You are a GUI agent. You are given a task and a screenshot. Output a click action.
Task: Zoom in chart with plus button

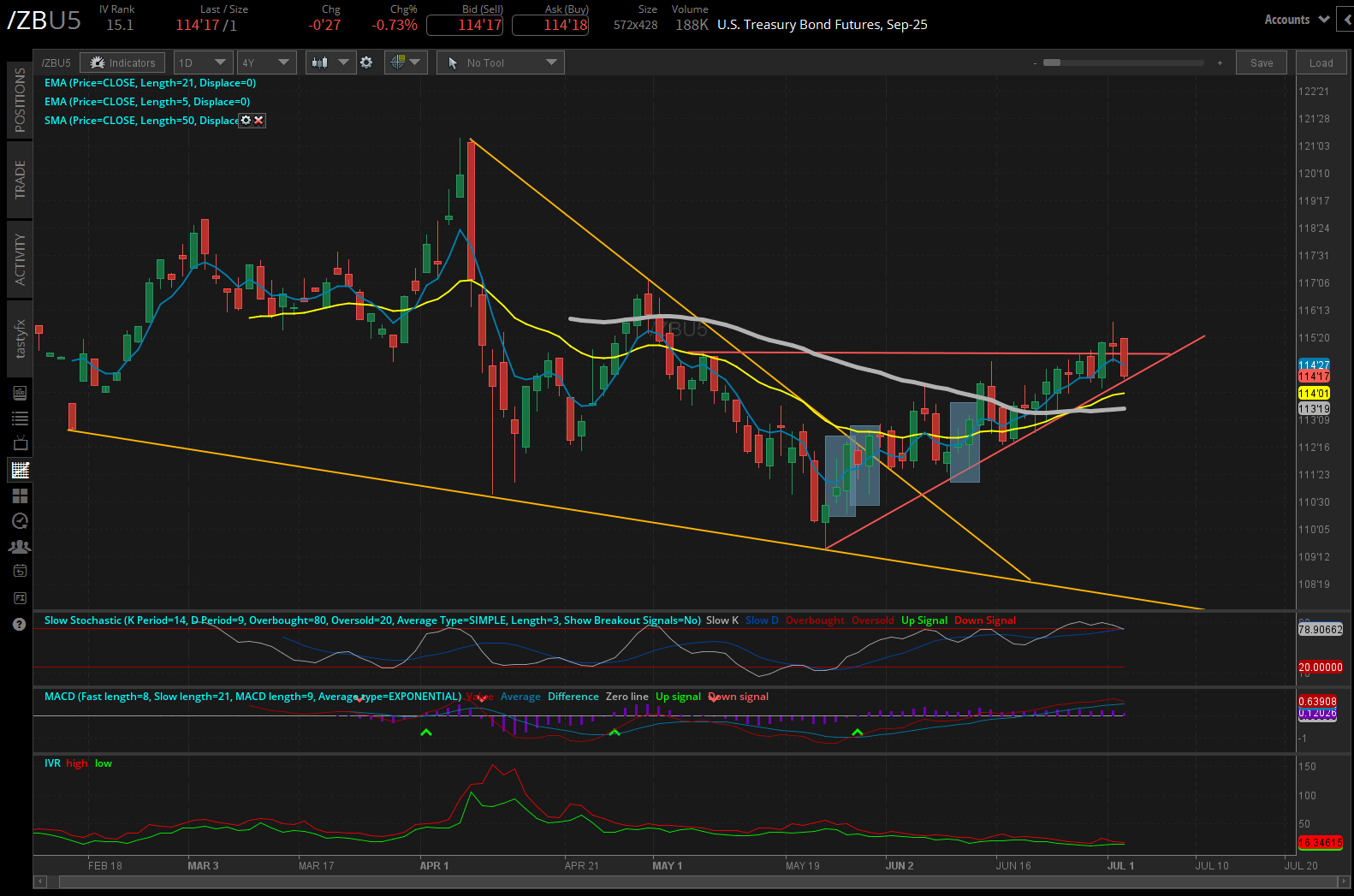tap(1220, 63)
